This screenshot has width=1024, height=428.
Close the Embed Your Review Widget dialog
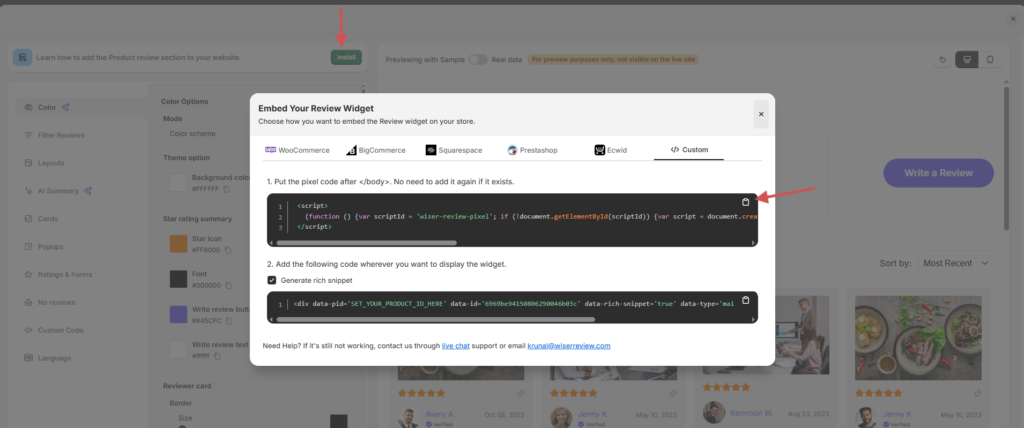coord(760,114)
